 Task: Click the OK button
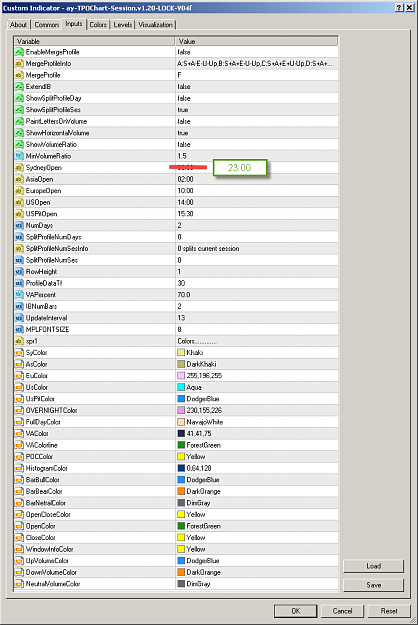click(x=295, y=611)
